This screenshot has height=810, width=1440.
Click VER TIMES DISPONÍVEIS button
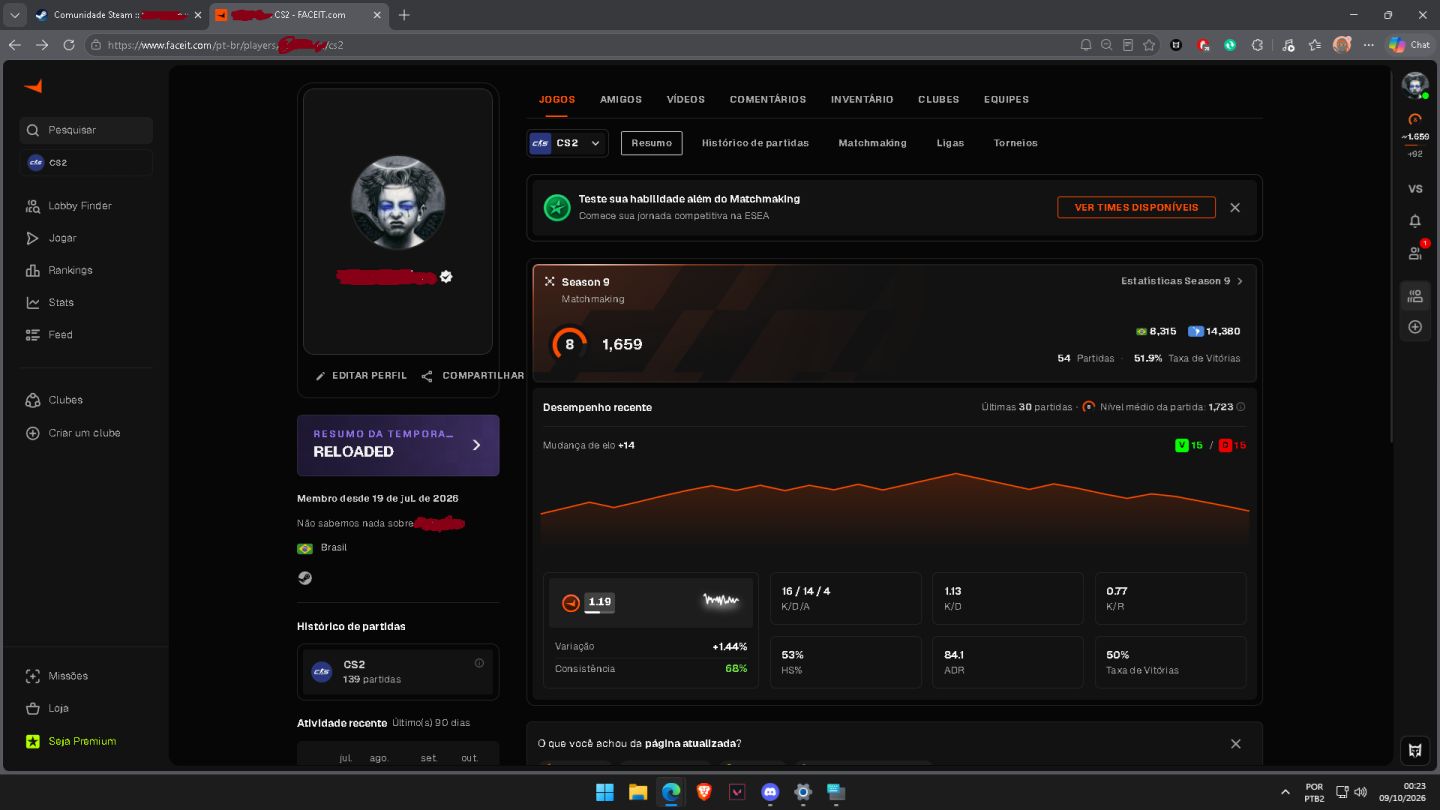(x=1136, y=207)
